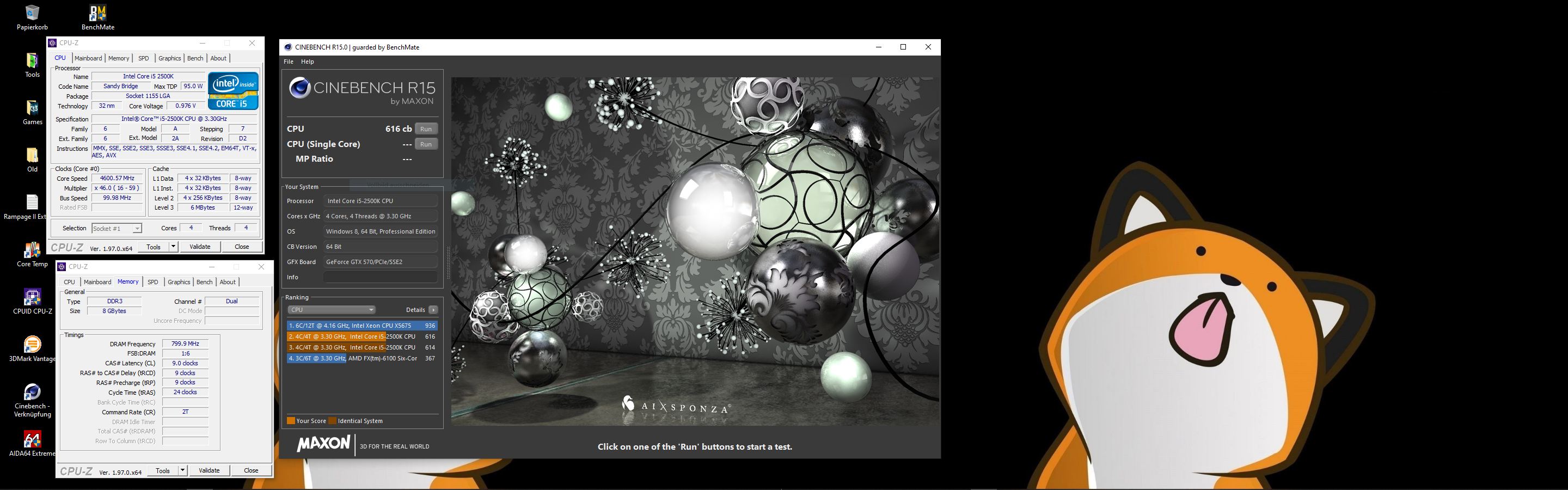
Task: Open Bench tab in lower CPU-Z window
Action: pos(205,282)
